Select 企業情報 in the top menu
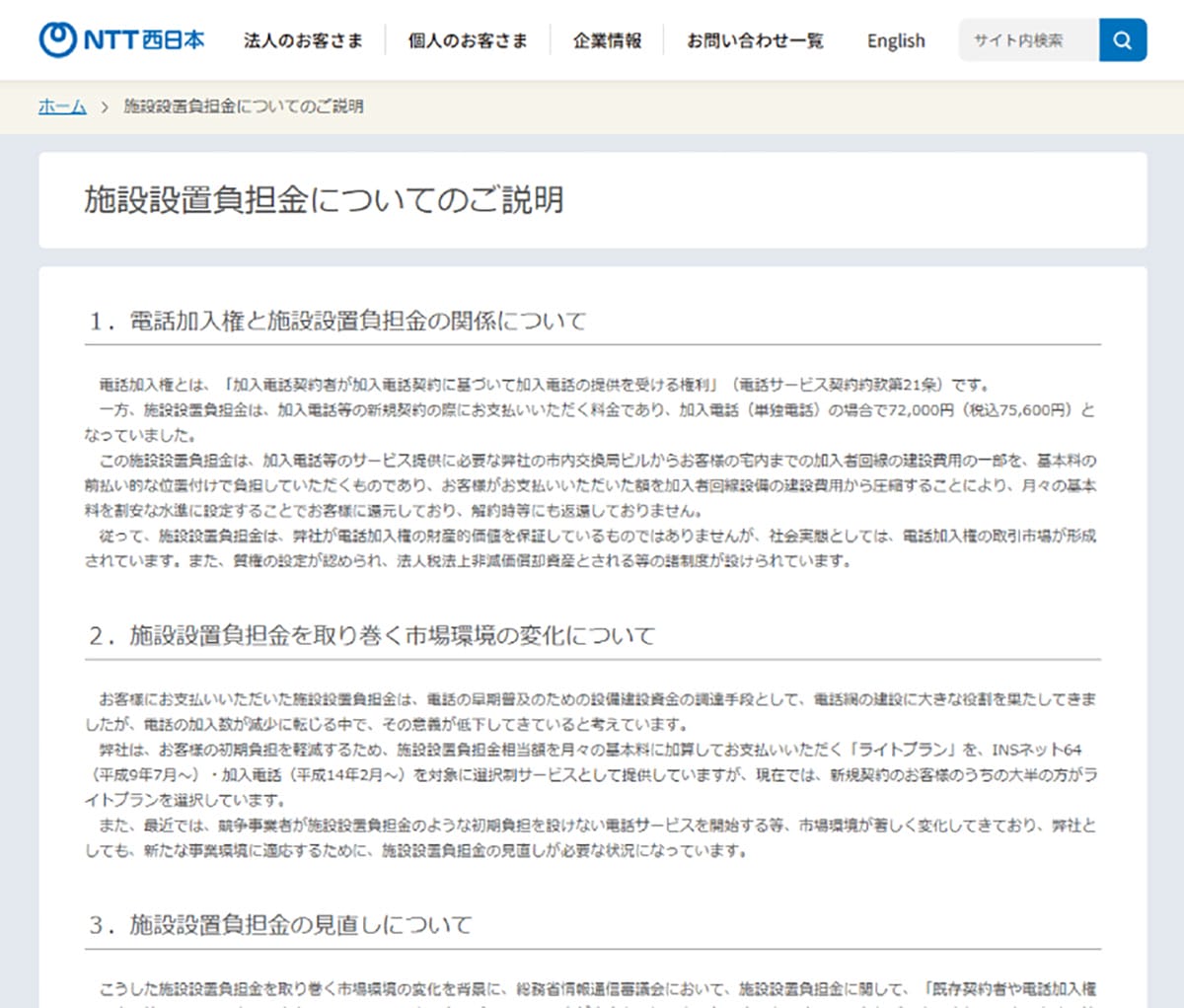The height and width of the screenshot is (1008, 1184). click(608, 41)
